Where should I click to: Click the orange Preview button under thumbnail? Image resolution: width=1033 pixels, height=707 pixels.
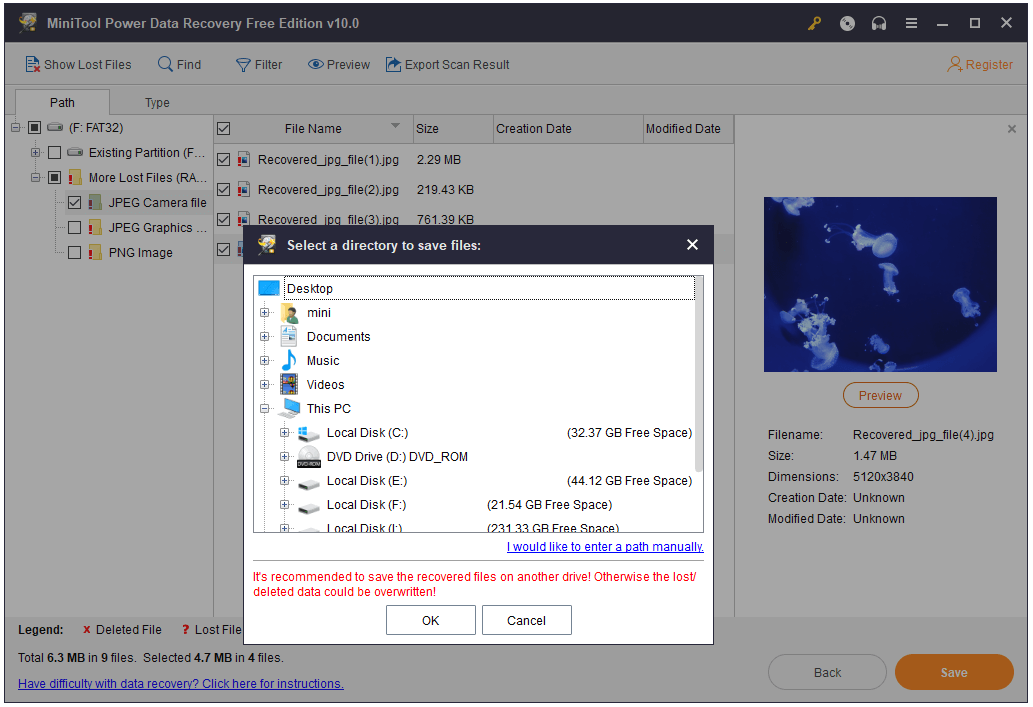point(880,395)
